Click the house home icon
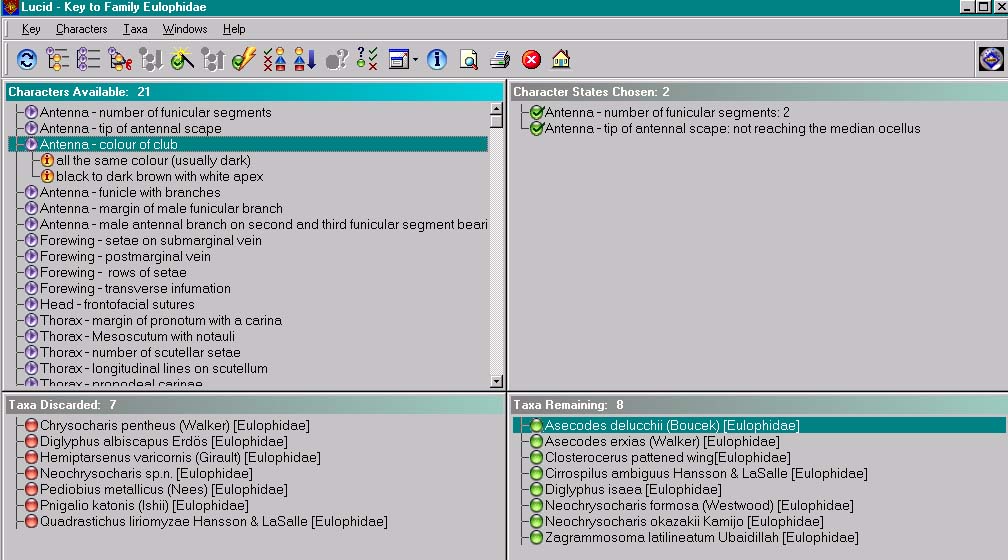The width and height of the screenshot is (1008, 560). pos(561,60)
